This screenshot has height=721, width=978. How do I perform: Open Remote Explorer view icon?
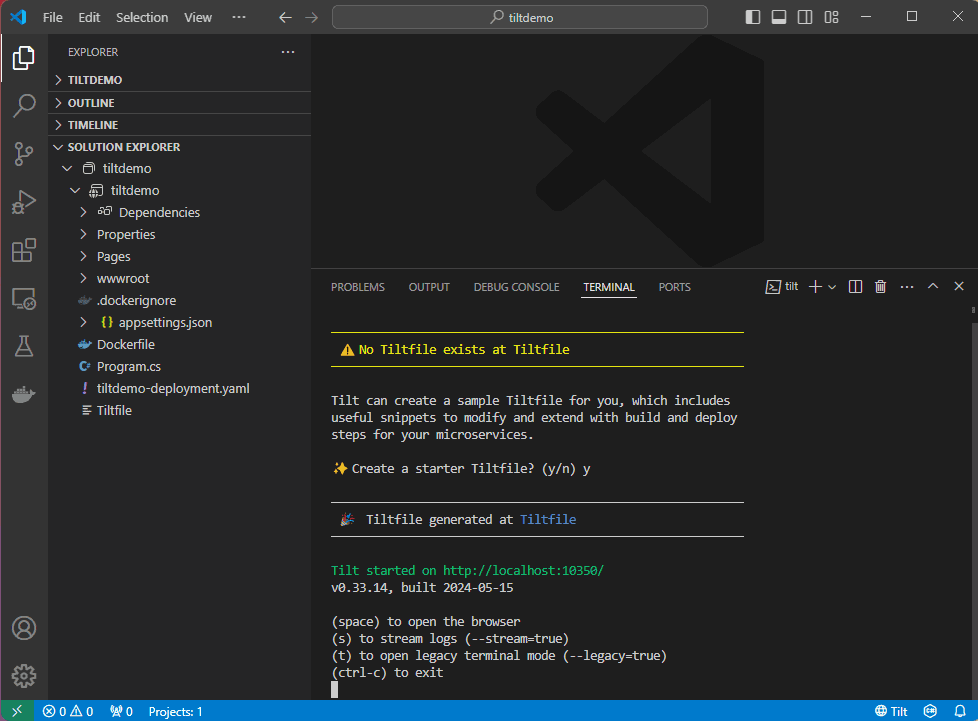(24, 299)
